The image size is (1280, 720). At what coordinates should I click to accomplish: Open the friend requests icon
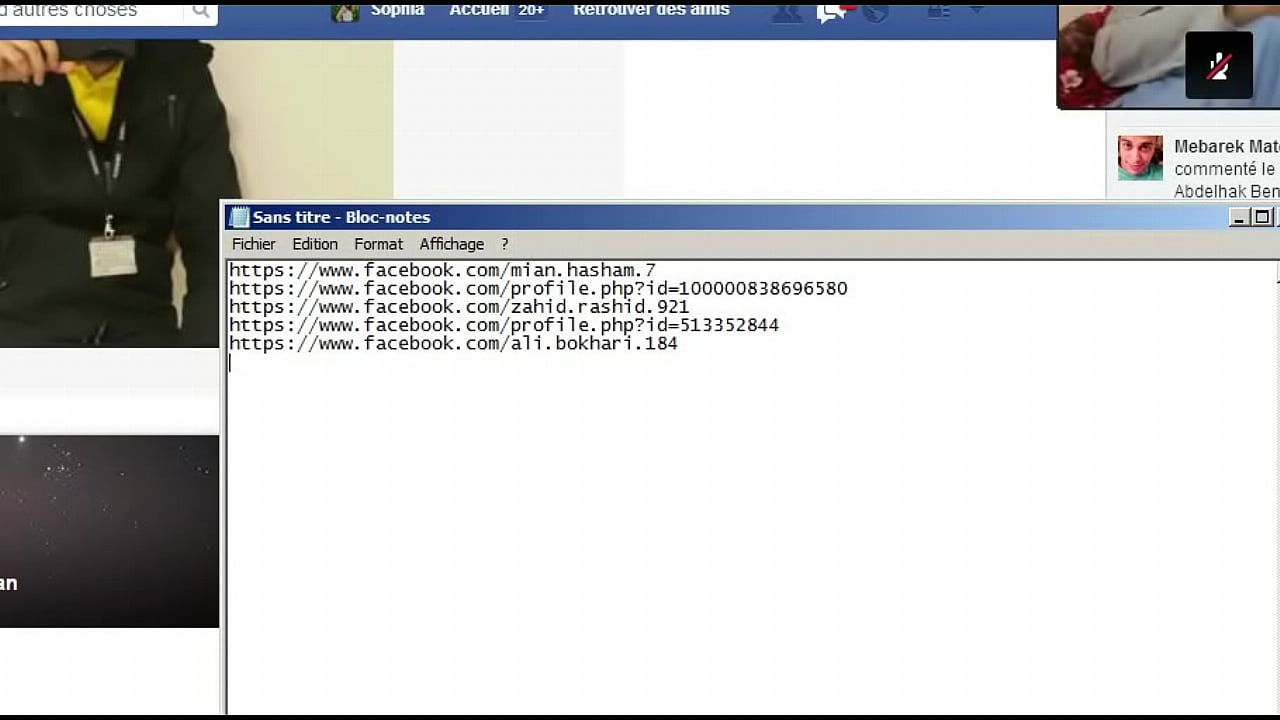787,12
